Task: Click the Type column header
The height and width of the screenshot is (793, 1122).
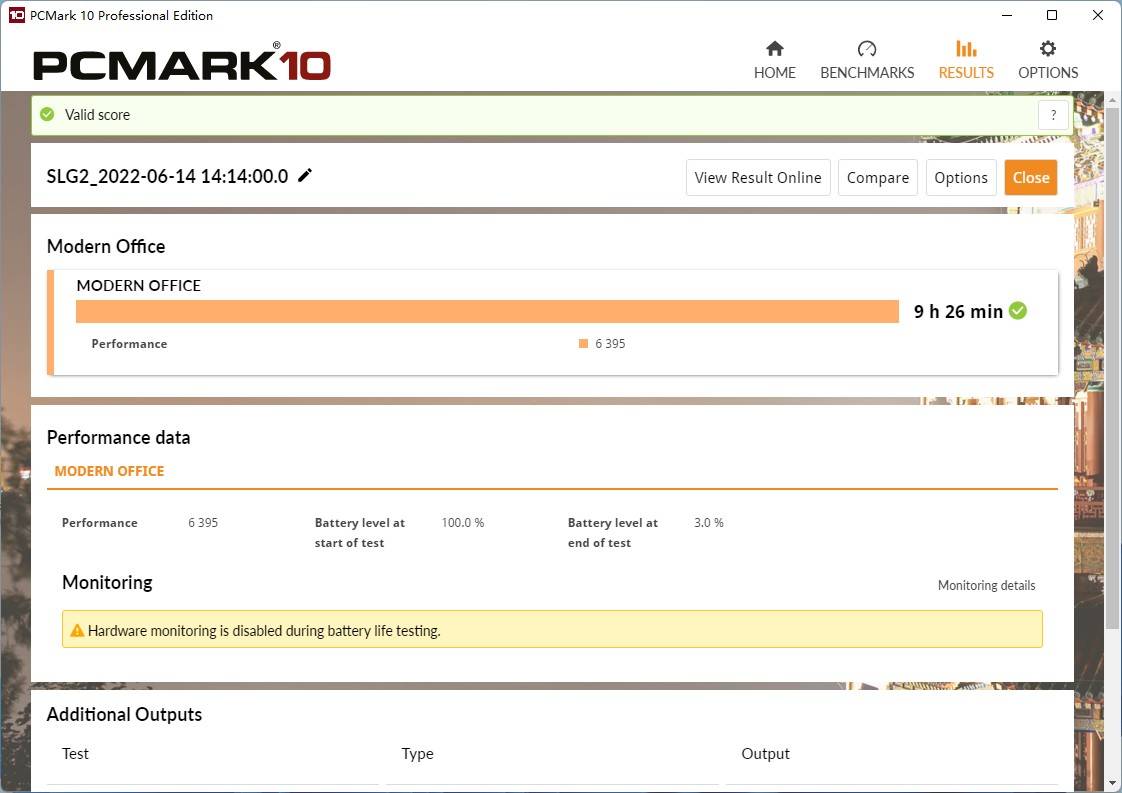Action: 417,754
